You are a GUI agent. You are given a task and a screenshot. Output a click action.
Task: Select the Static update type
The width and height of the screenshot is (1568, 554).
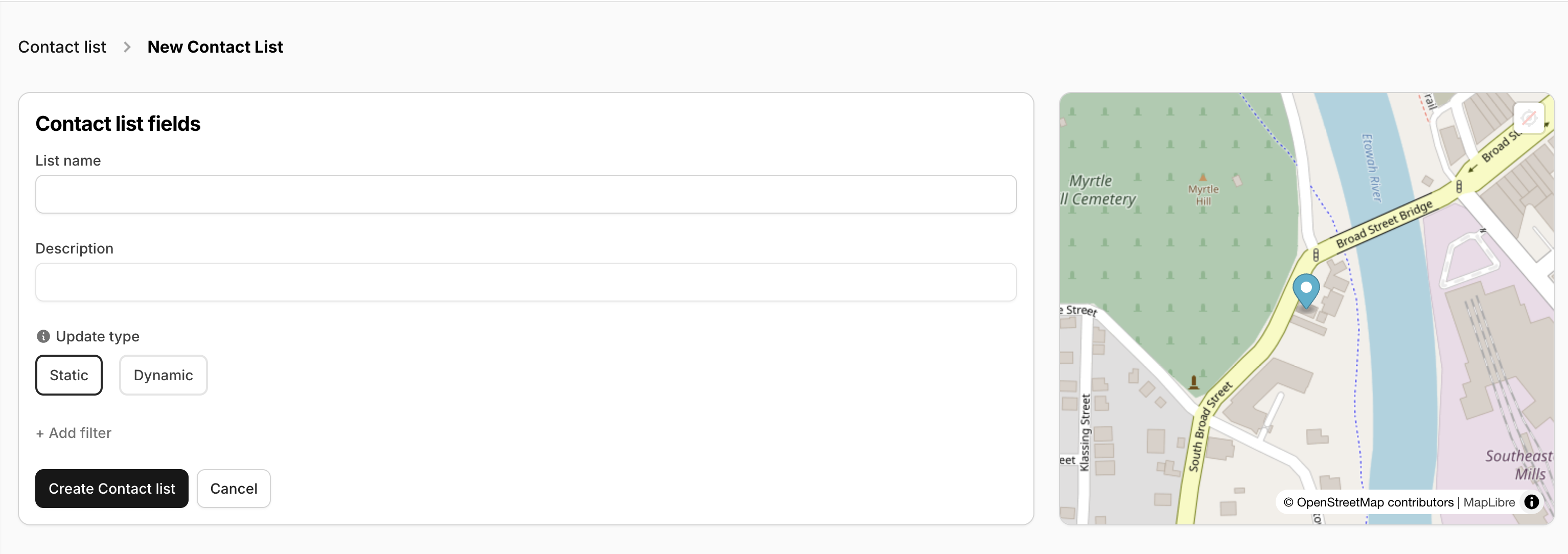69,375
